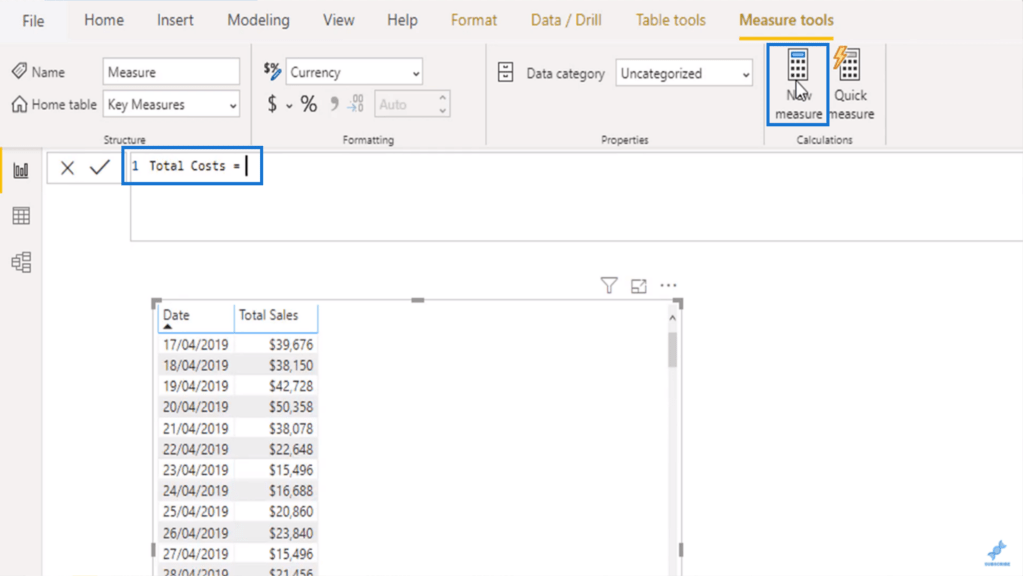
Task: Click the Focus mode icon on the visual
Action: 639,285
